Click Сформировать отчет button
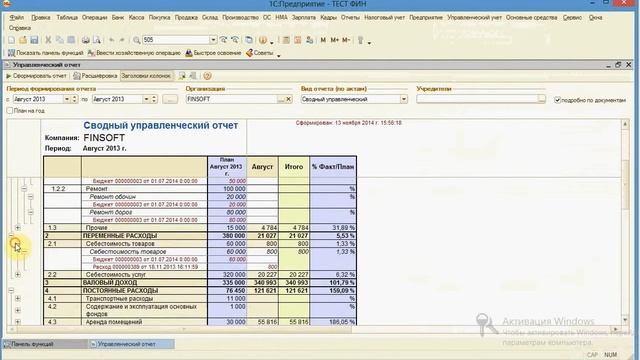640x360 pixels. click(36, 76)
